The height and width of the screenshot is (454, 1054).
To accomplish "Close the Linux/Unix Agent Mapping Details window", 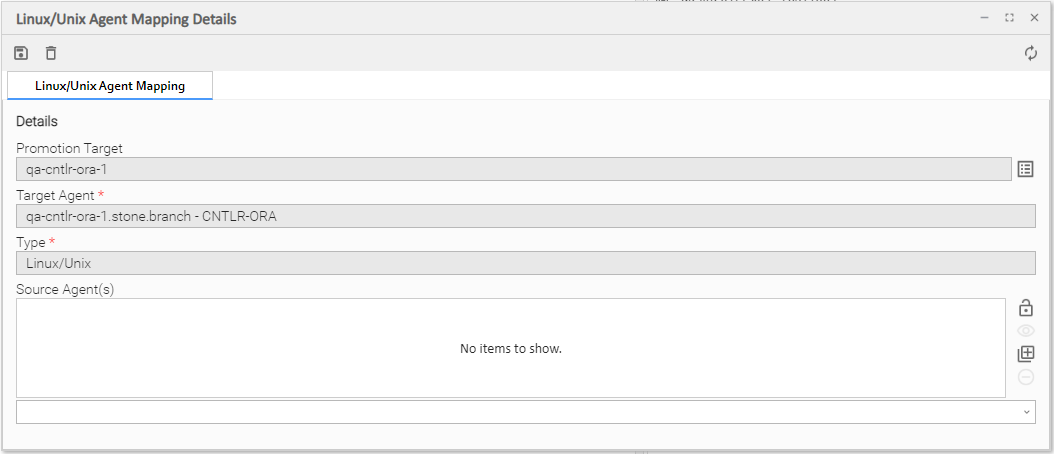I will tap(1034, 18).
